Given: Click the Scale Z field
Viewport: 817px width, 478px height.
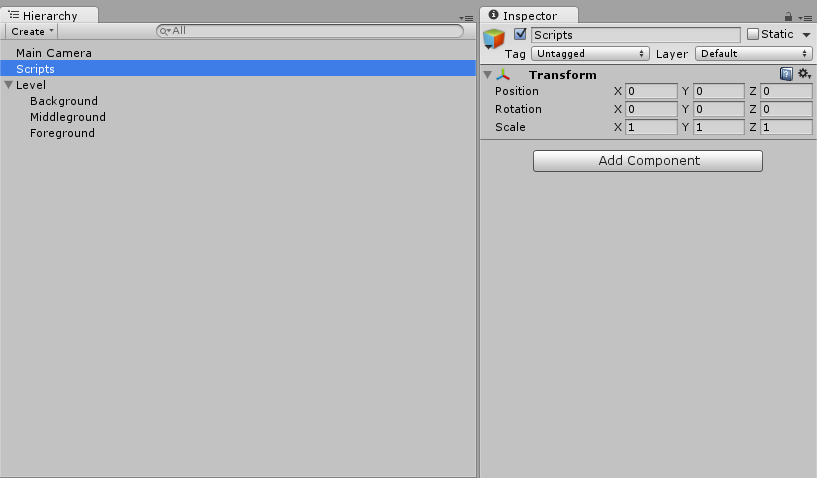Looking at the screenshot, I should (786, 127).
